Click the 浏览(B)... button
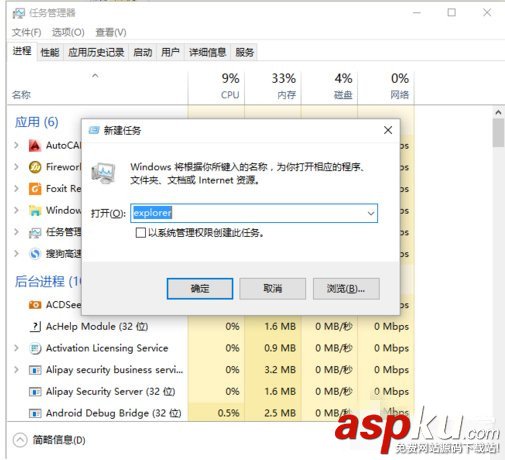 click(346, 289)
